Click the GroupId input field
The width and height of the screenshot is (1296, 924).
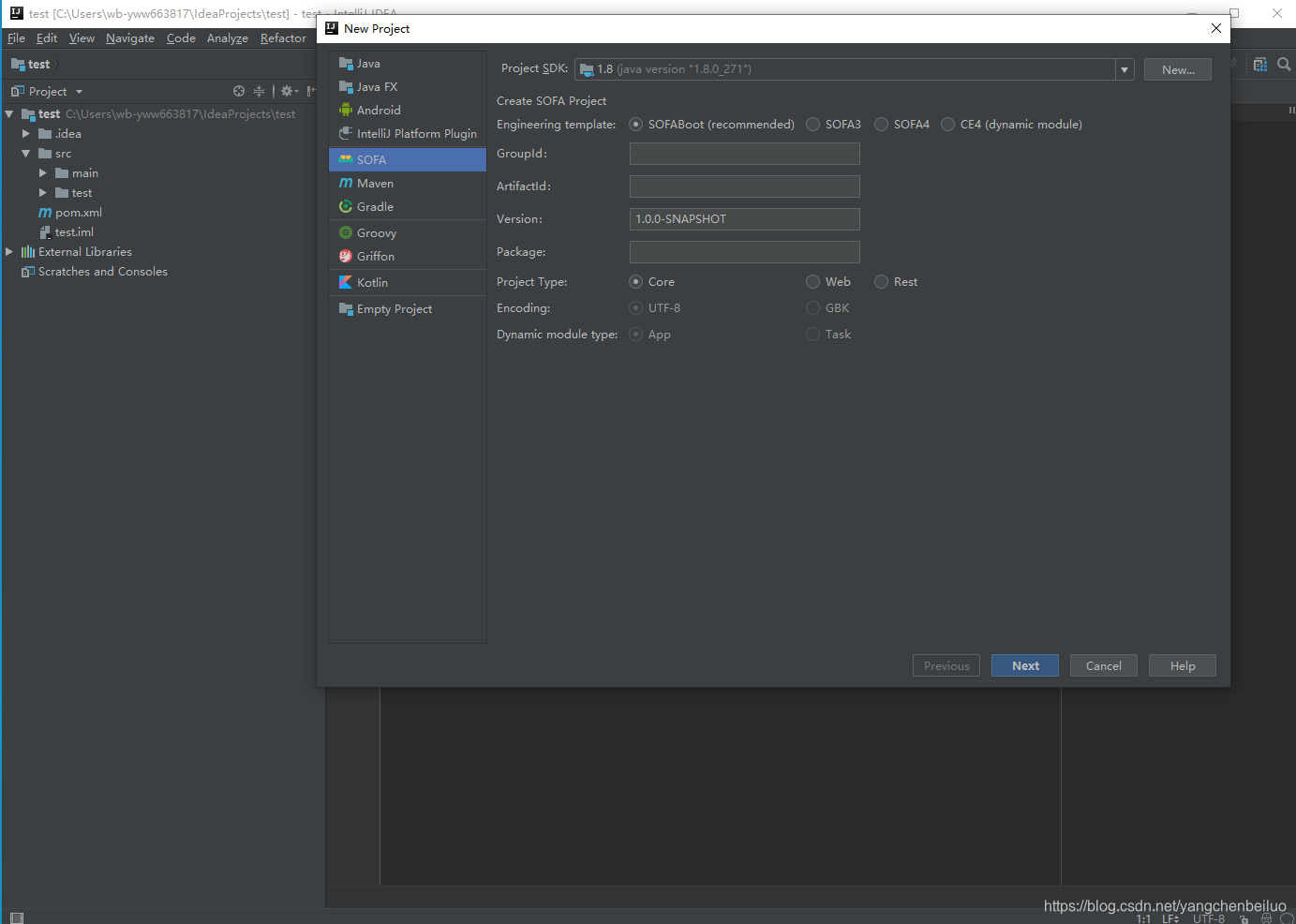pyautogui.click(x=745, y=154)
